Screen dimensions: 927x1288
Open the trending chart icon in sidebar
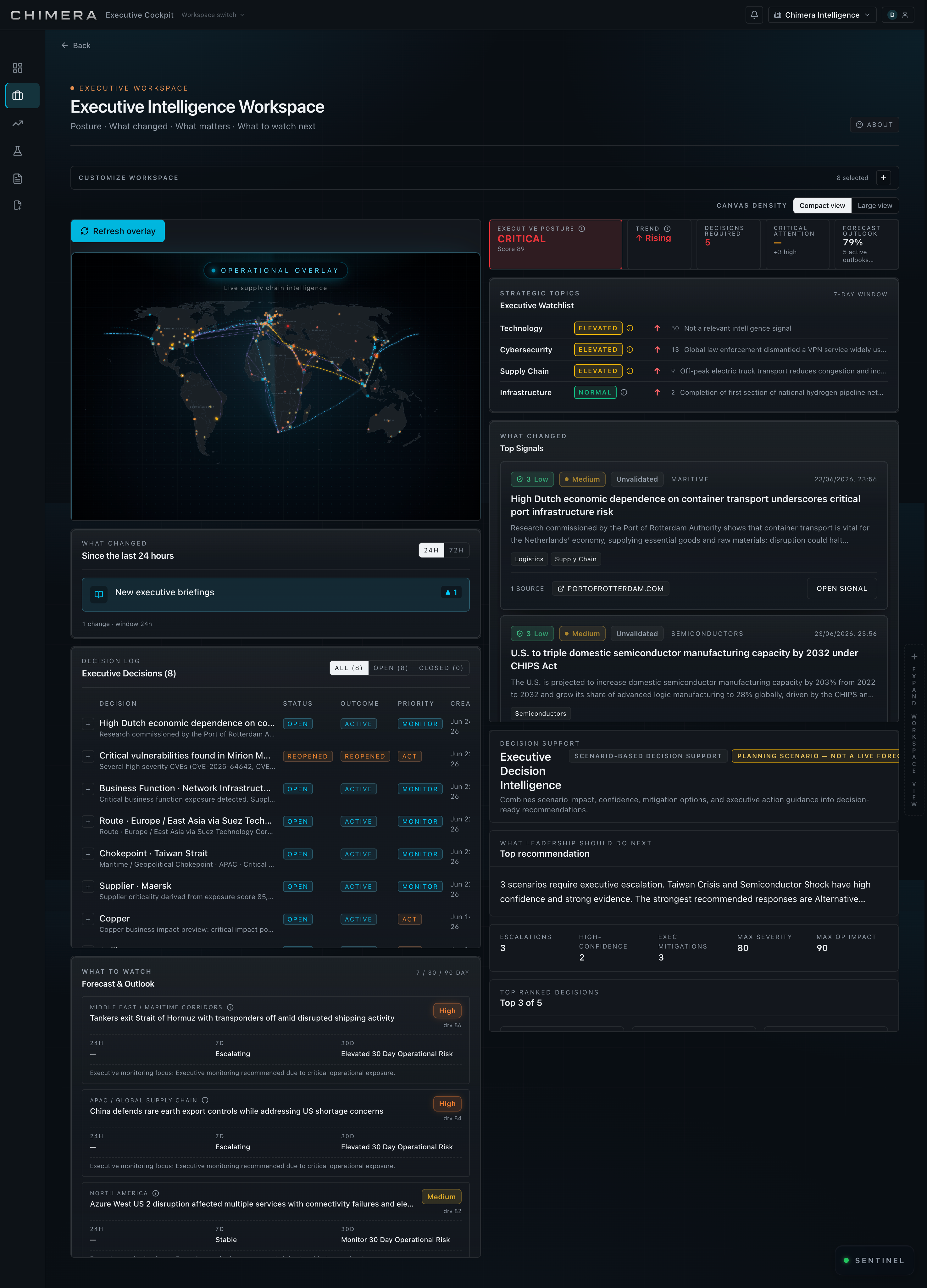tap(18, 123)
